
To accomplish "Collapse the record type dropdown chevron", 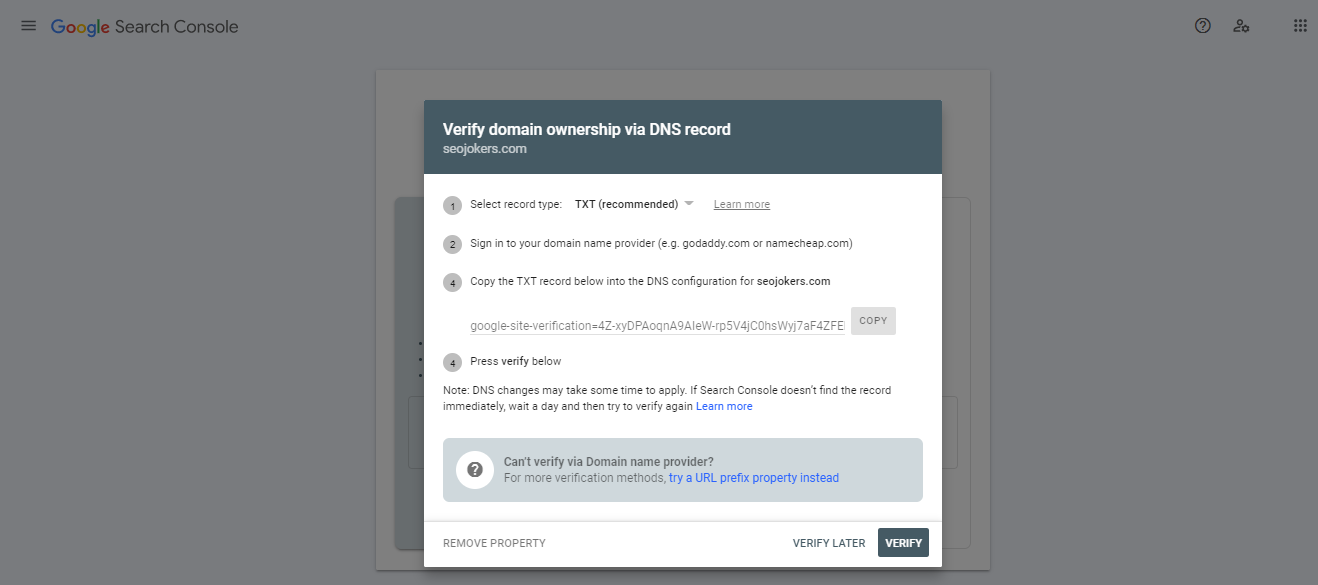I will point(689,203).
